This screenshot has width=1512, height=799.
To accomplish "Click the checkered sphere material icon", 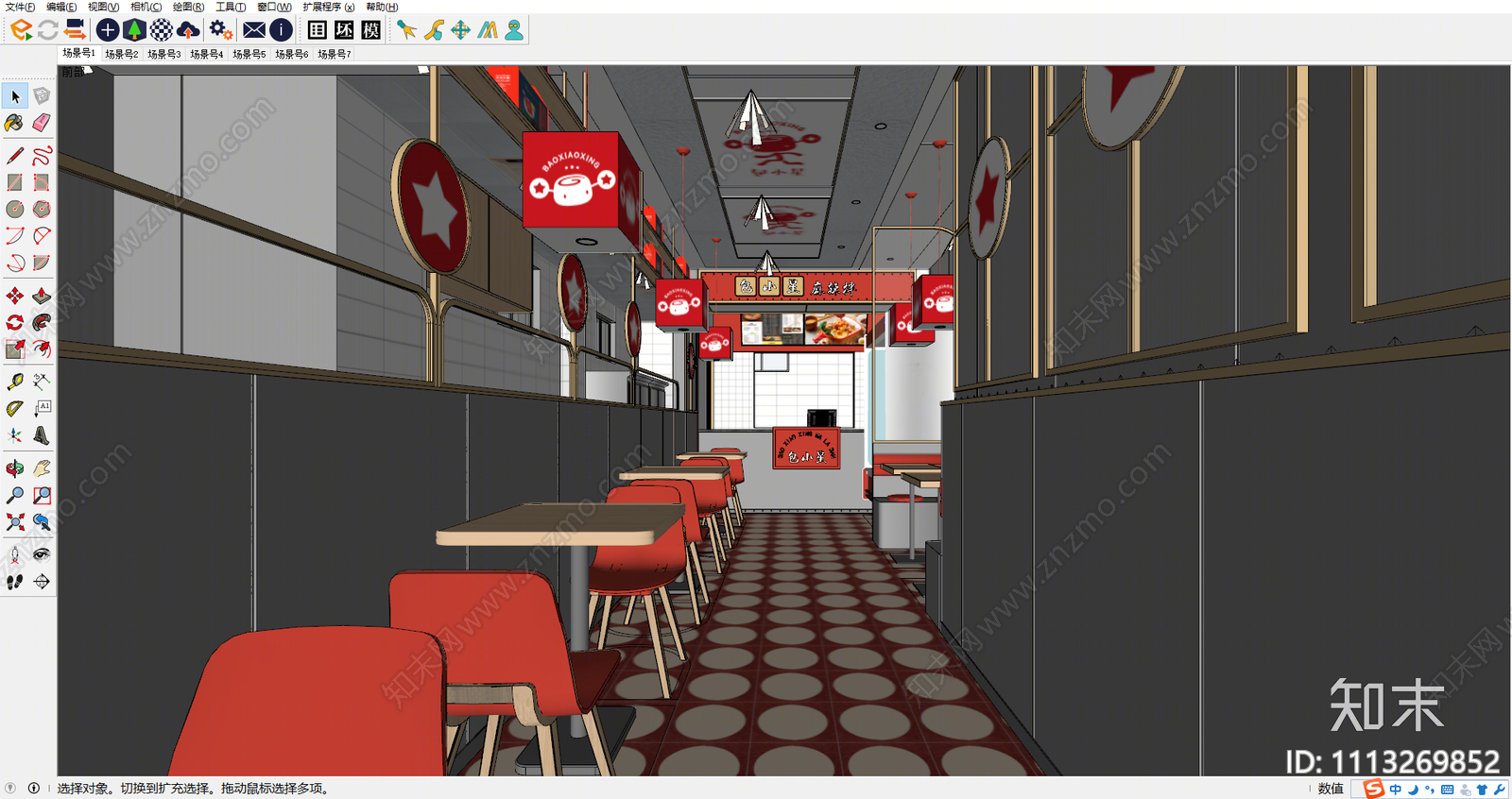I will coord(162,30).
